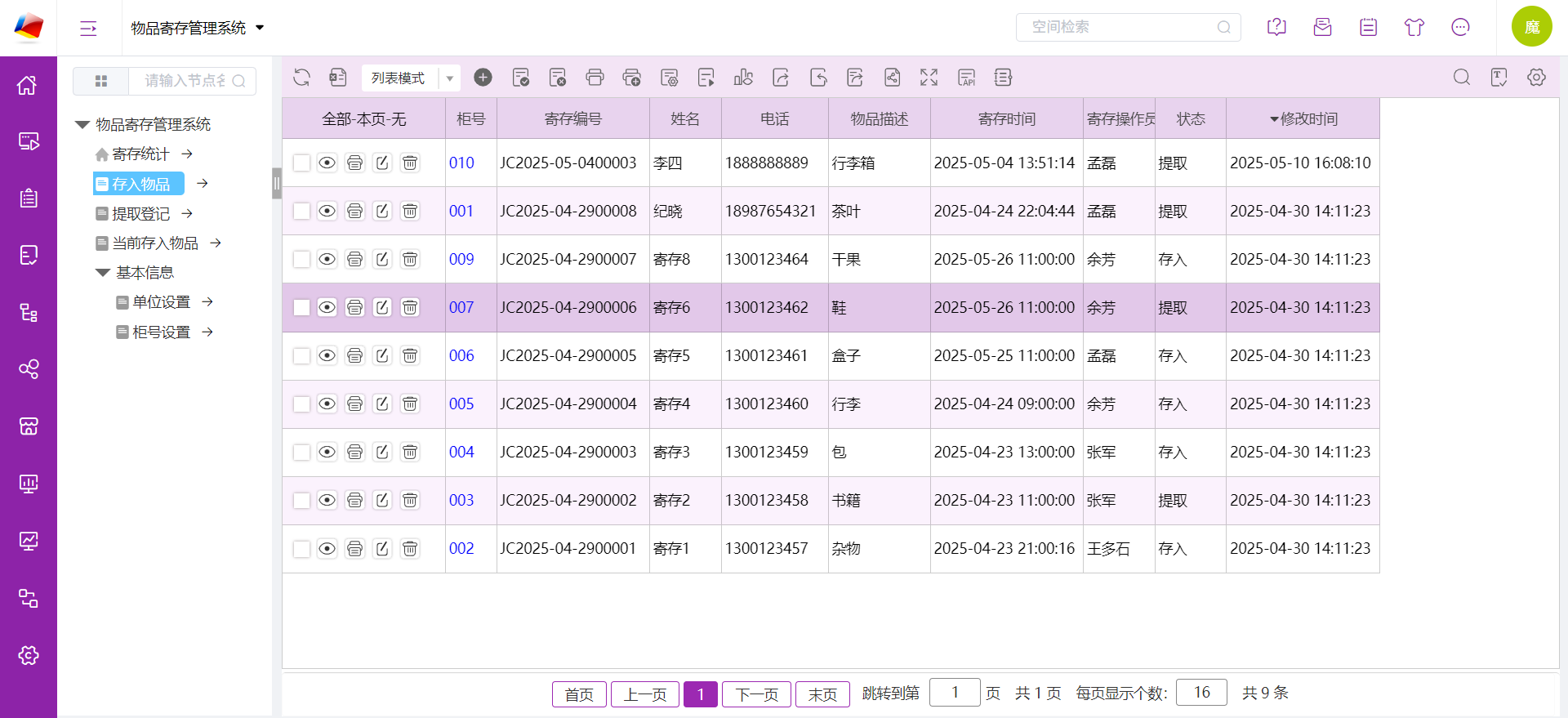Image resolution: width=1568 pixels, height=718 pixels.
Task: Open the mail inbox icon in header
Action: (x=1323, y=27)
